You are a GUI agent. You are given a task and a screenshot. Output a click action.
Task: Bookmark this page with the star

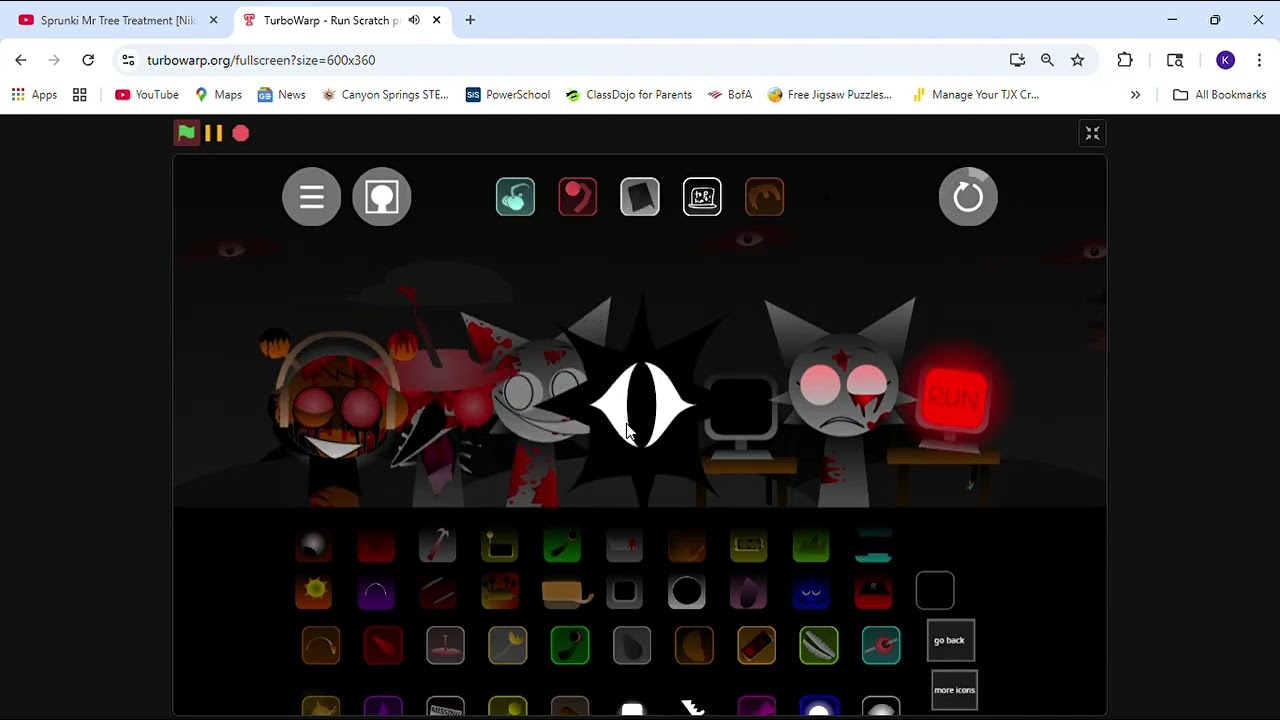(1077, 60)
